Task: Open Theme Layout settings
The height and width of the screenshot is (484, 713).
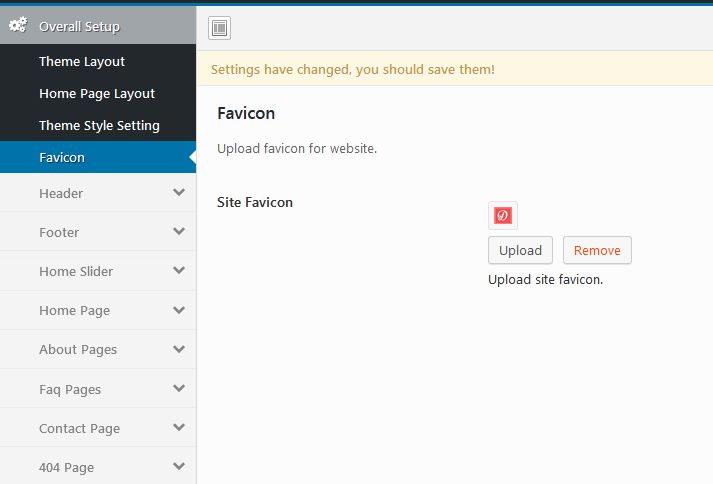Action: tap(82, 61)
